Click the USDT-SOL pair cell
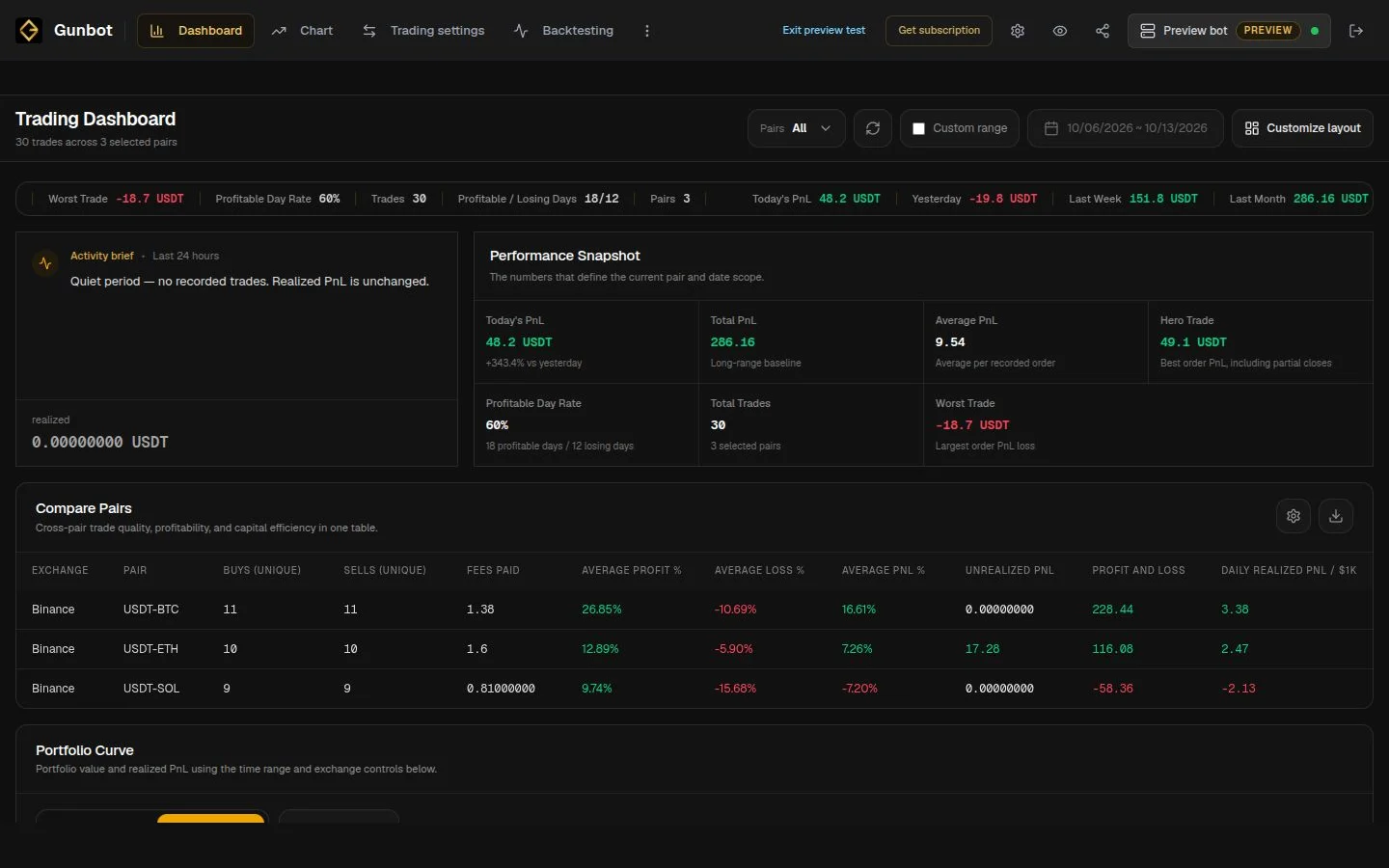Viewport: 1389px width, 868px height. (x=151, y=689)
